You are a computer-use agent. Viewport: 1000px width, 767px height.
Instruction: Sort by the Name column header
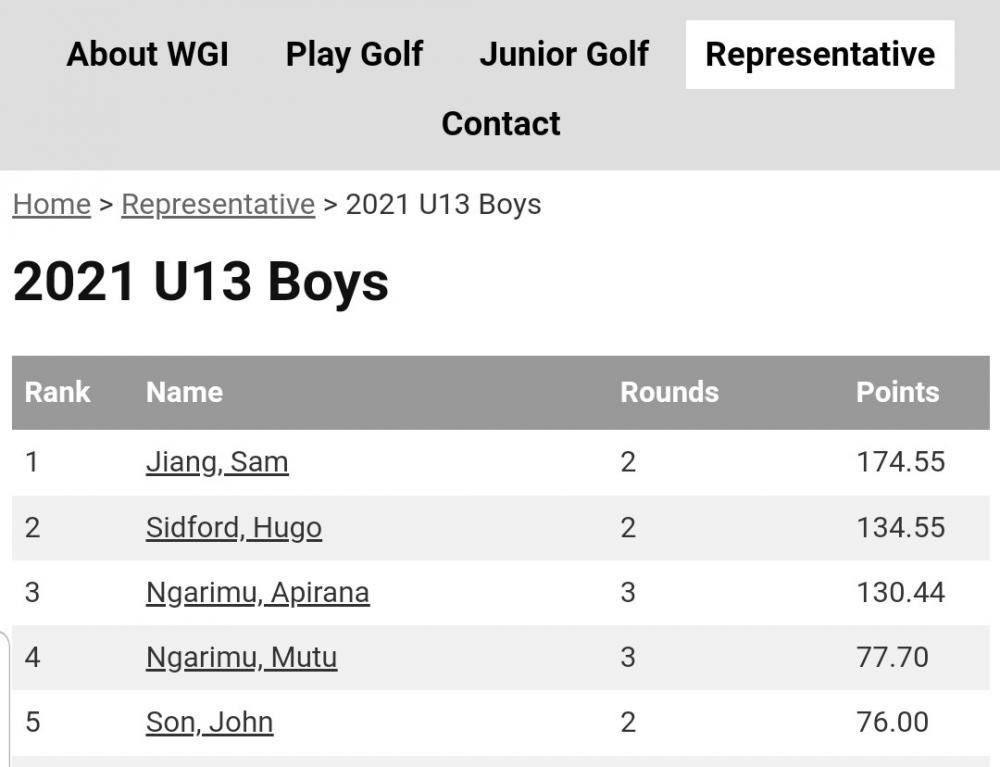184,392
